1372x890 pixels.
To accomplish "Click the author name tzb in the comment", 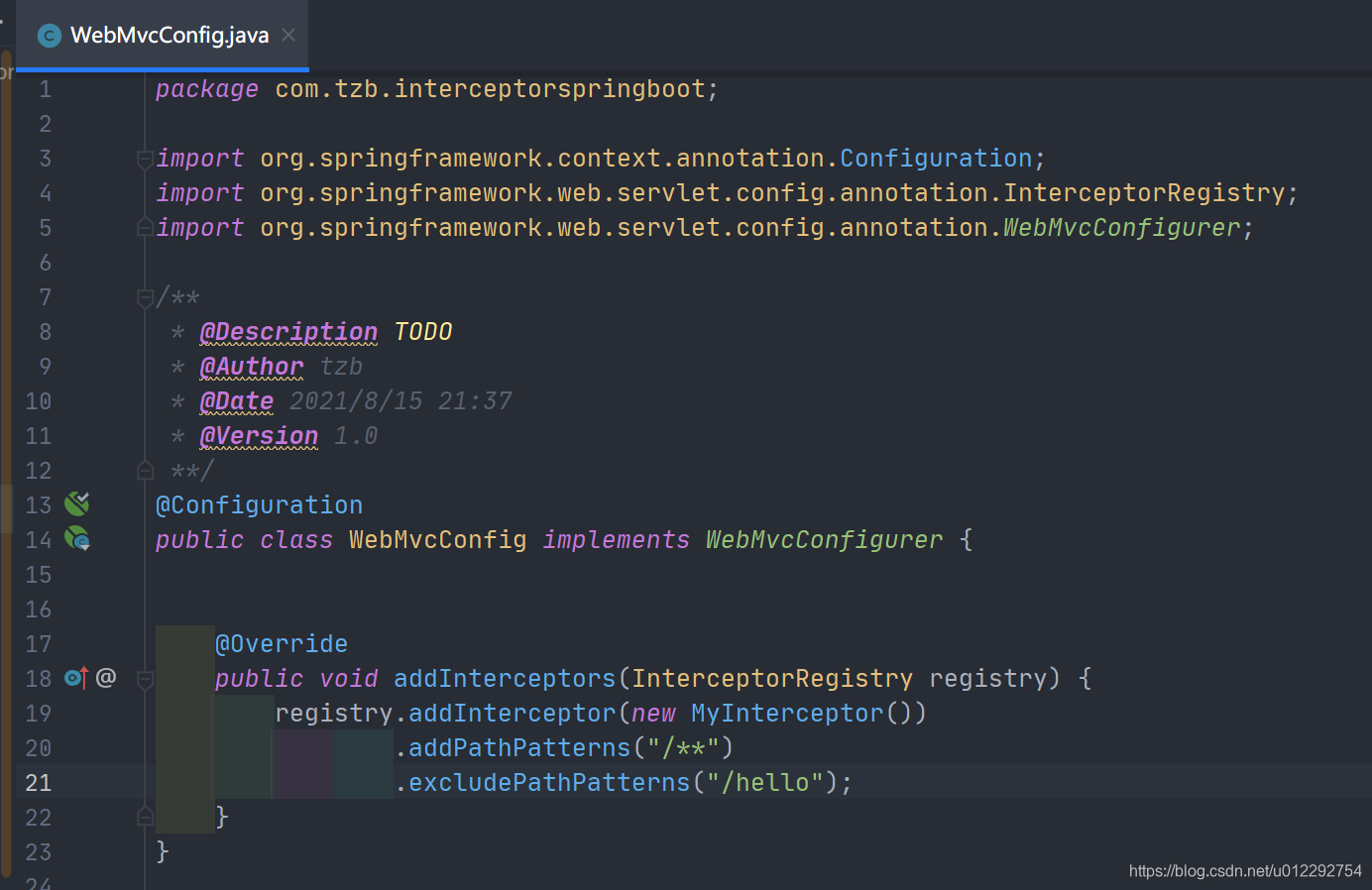I will [341, 367].
